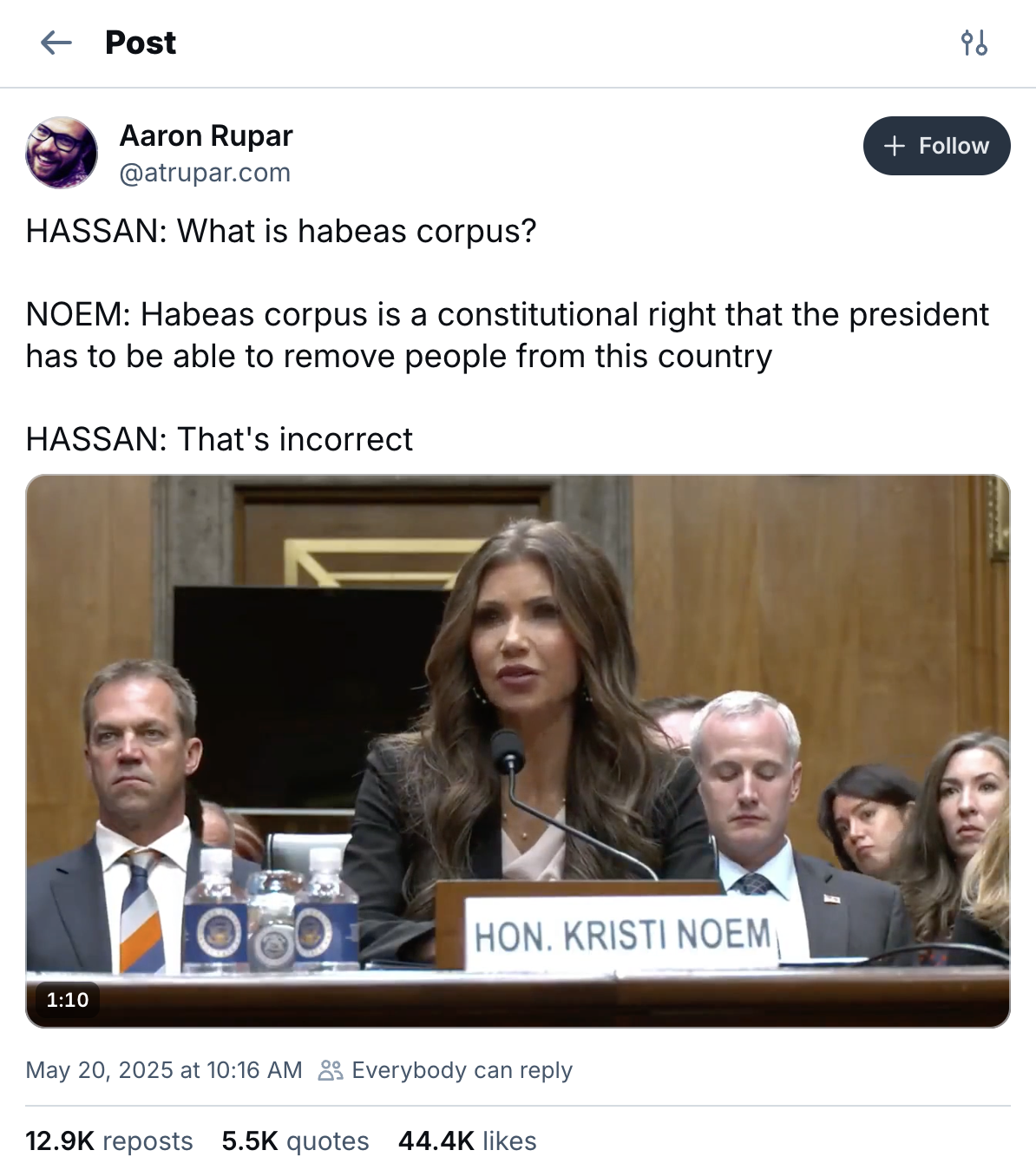The image size is (1036, 1170).
Task: Open the @atrupar.com handle link
Action: point(205,173)
